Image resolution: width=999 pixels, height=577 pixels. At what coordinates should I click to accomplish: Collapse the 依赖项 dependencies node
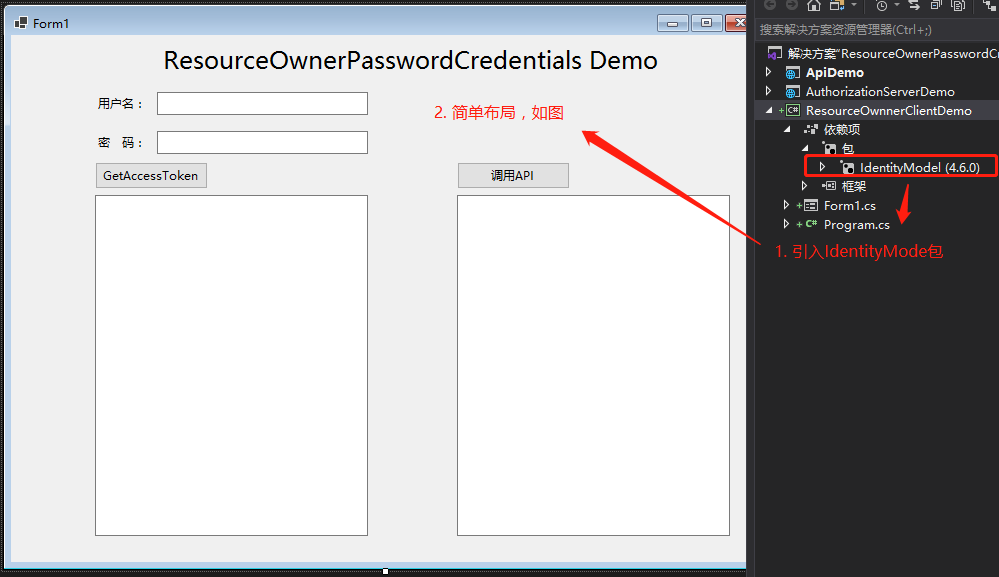point(787,129)
